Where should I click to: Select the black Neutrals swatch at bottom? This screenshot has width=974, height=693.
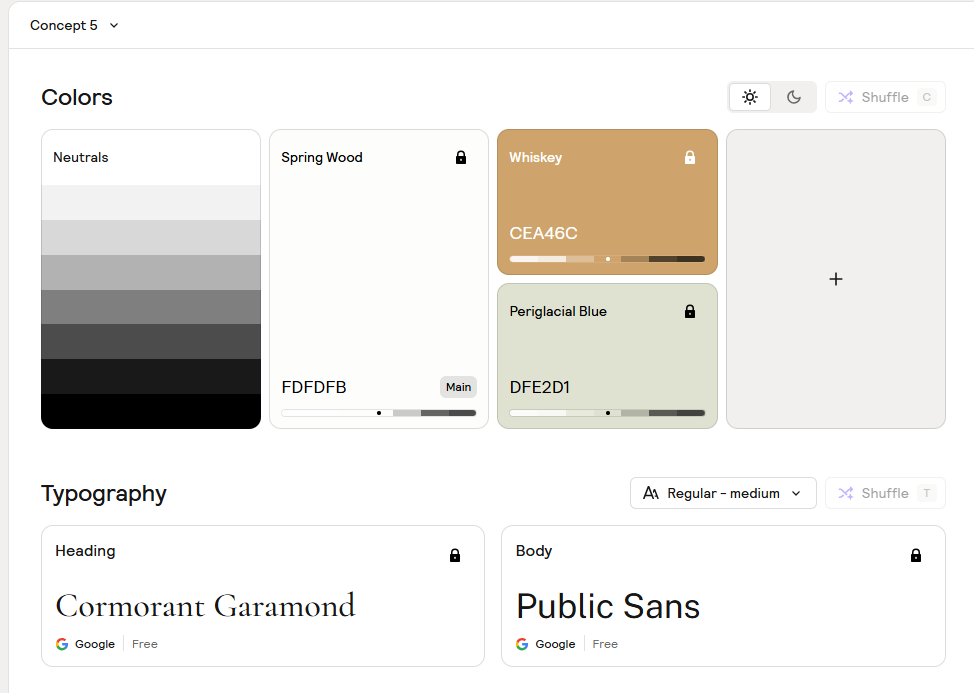coord(151,411)
